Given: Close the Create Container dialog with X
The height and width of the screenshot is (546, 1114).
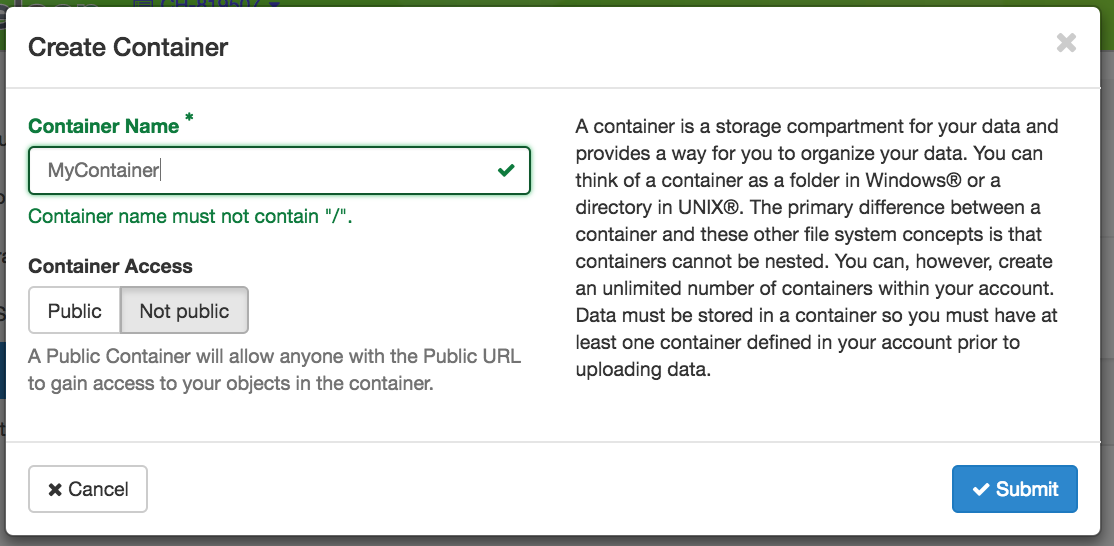Looking at the screenshot, I should tap(1066, 43).
